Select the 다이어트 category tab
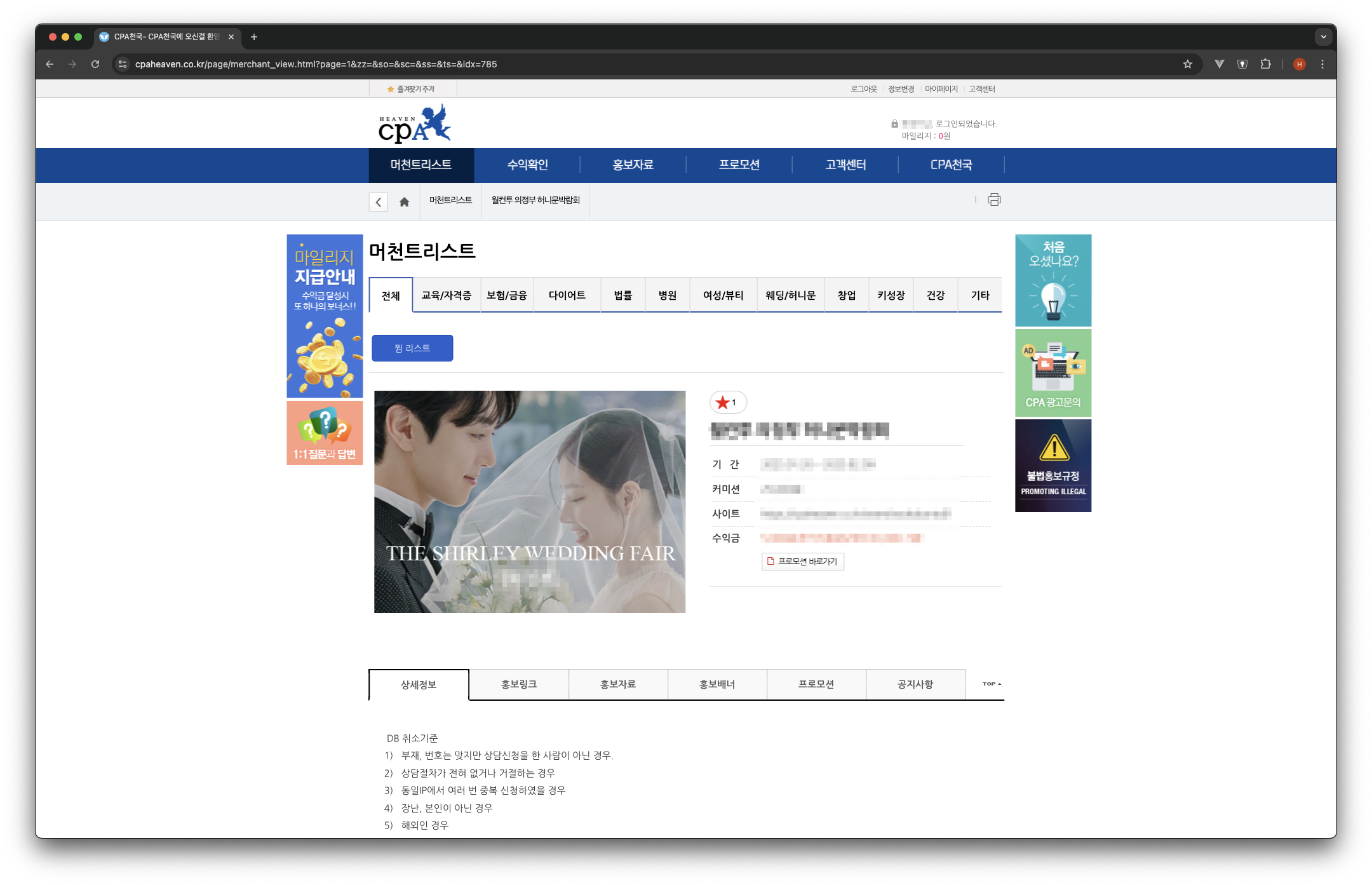 [567, 295]
